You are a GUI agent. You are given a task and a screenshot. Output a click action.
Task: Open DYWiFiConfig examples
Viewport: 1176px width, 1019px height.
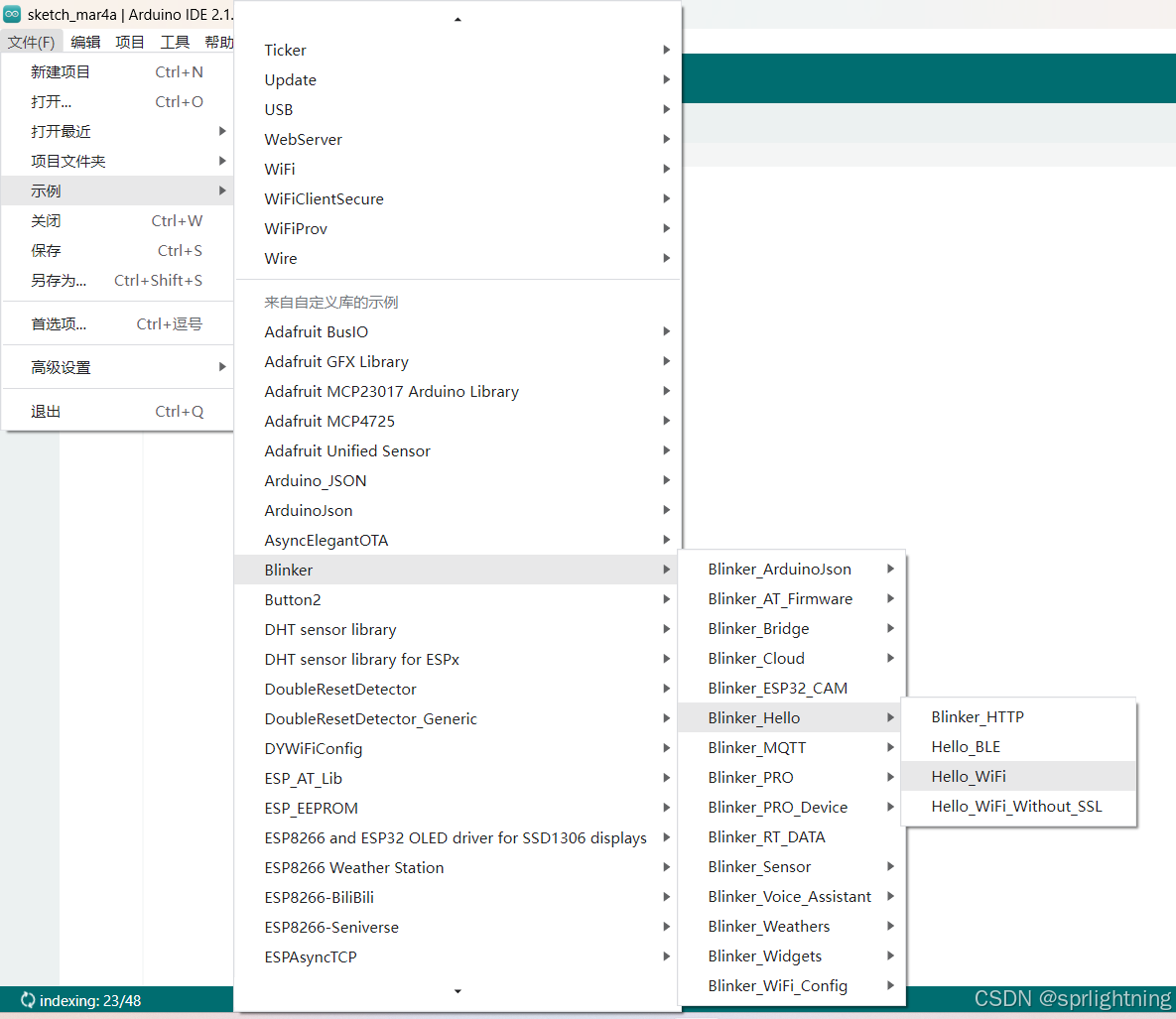tap(457, 748)
